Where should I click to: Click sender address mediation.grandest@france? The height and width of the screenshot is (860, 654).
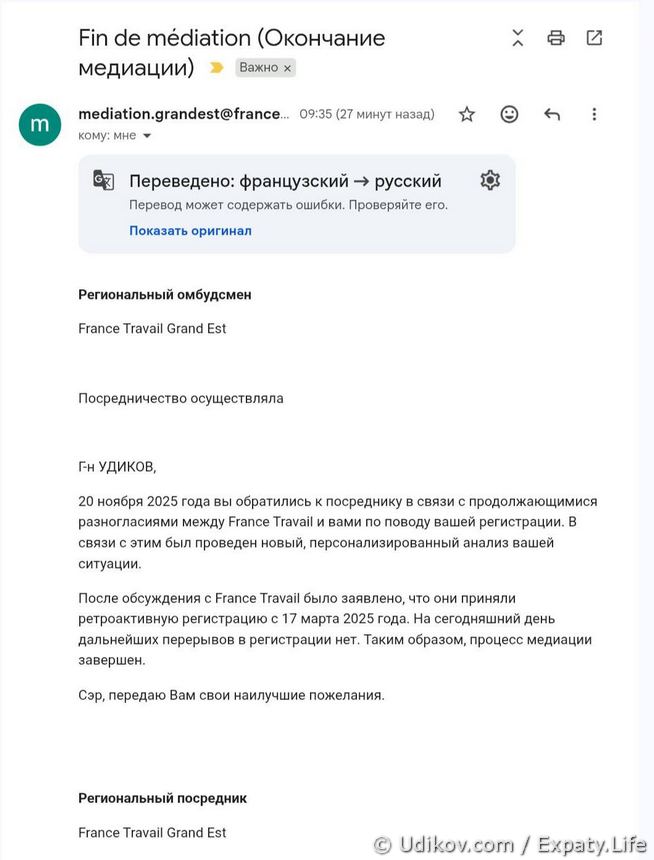pyautogui.click(x=184, y=114)
